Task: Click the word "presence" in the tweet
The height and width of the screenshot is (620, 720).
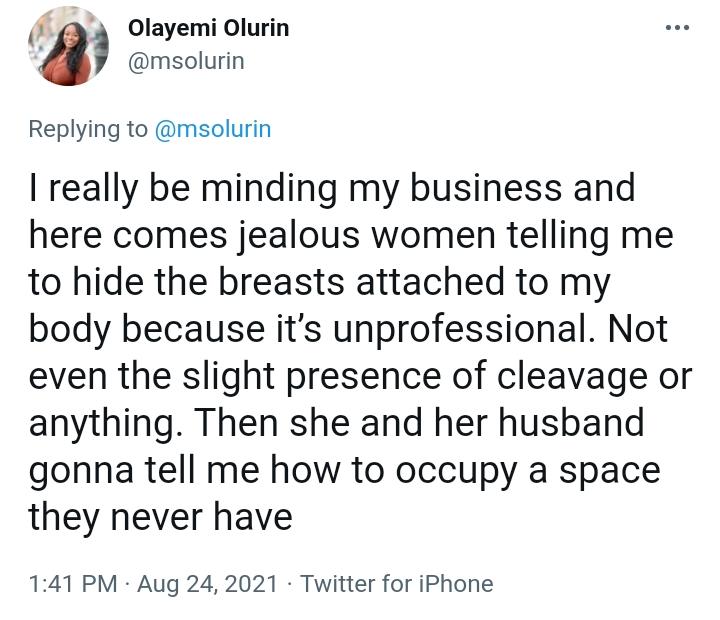Action: [x=364, y=376]
